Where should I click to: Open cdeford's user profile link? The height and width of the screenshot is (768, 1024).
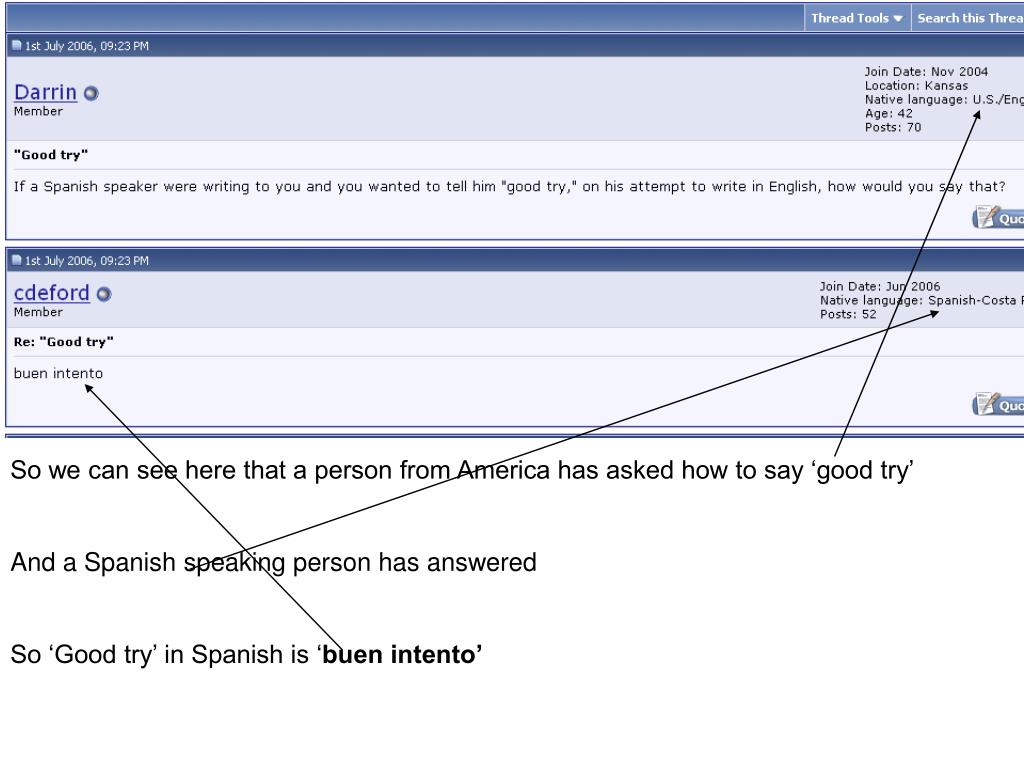pyautogui.click(x=52, y=293)
